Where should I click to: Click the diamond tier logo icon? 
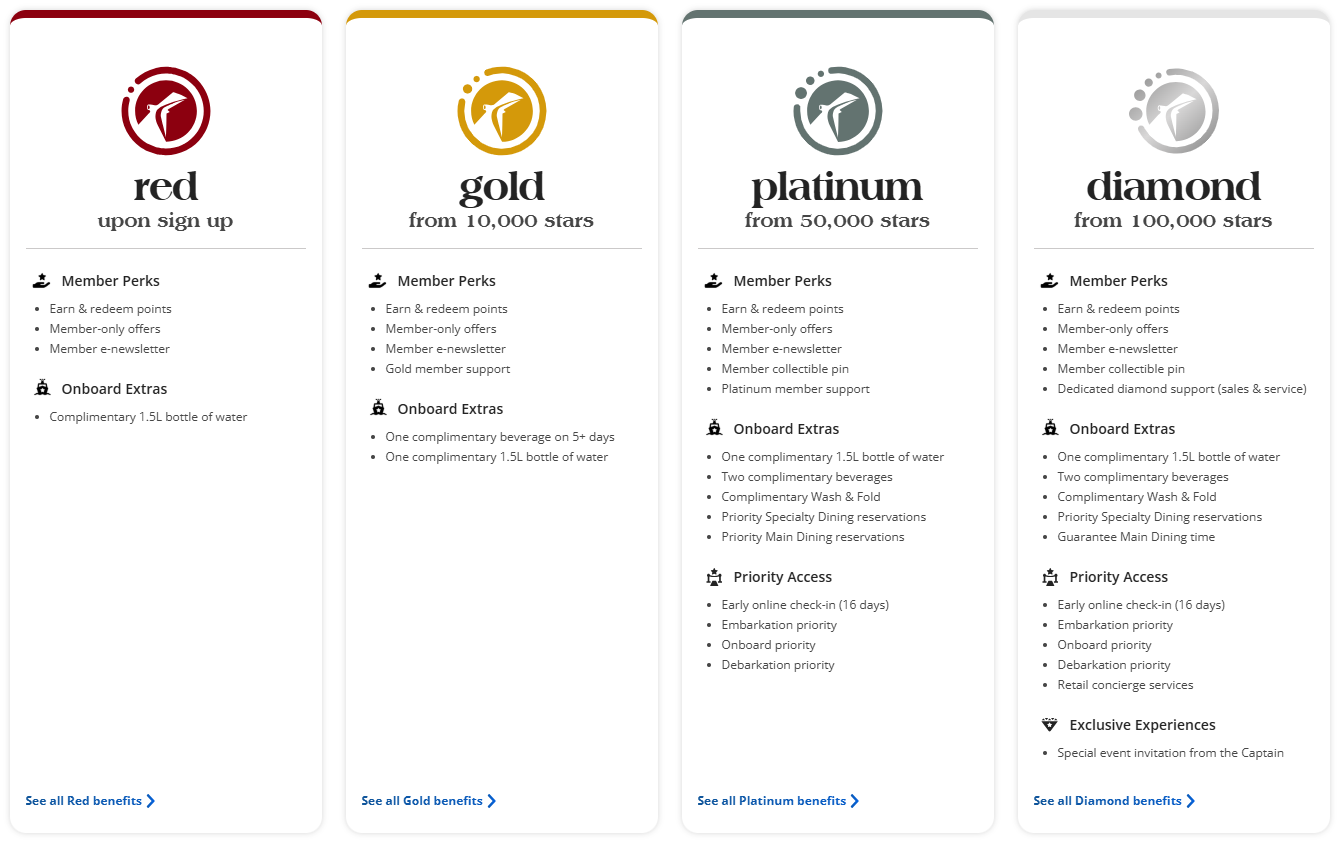(1174, 111)
